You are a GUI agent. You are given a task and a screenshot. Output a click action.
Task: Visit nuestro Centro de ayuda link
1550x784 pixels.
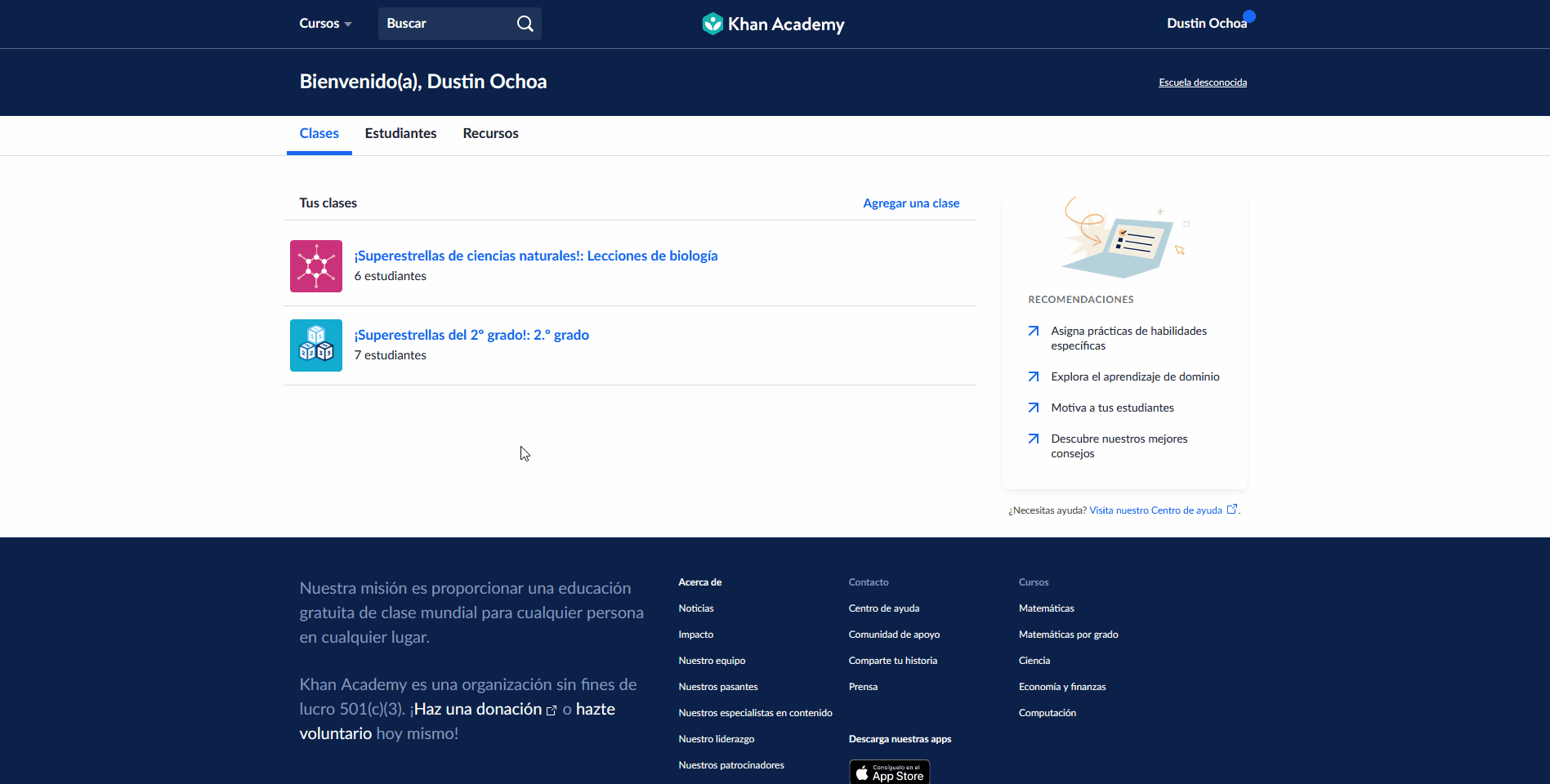(x=1155, y=510)
